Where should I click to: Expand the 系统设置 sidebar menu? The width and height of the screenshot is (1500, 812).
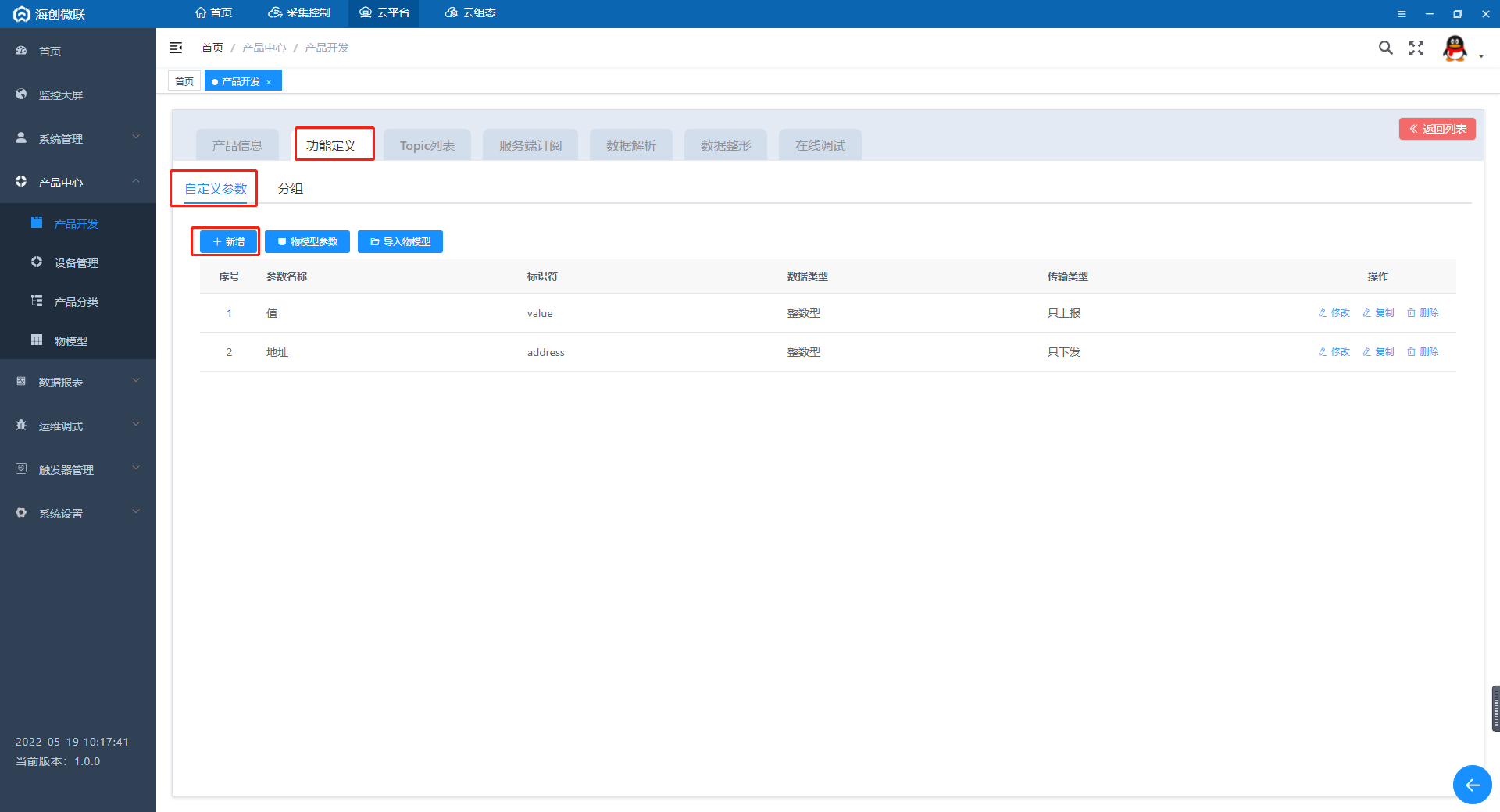click(x=78, y=513)
